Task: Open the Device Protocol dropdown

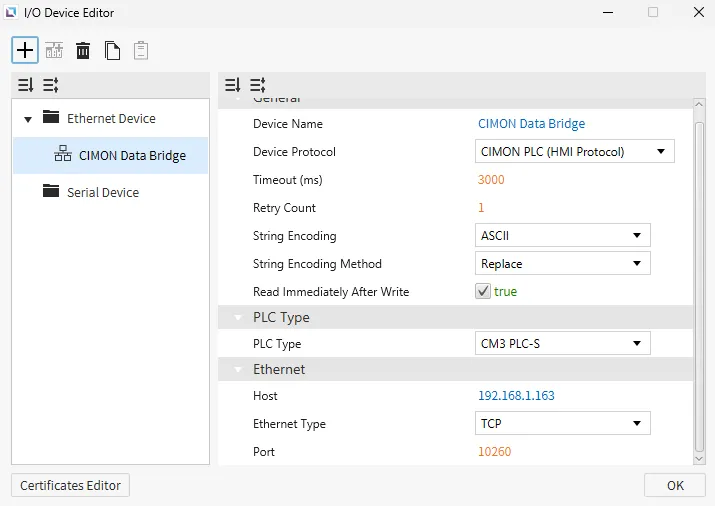Action: click(x=574, y=152)
